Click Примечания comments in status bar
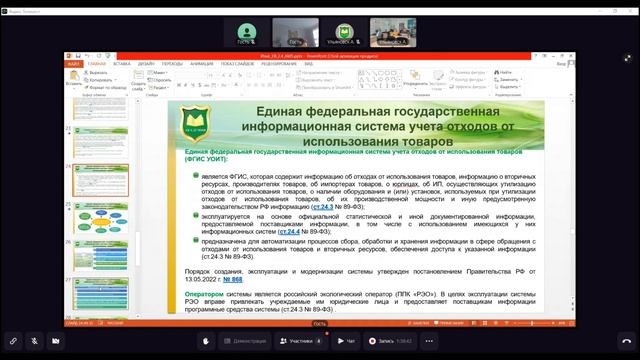 click(449, 323)
